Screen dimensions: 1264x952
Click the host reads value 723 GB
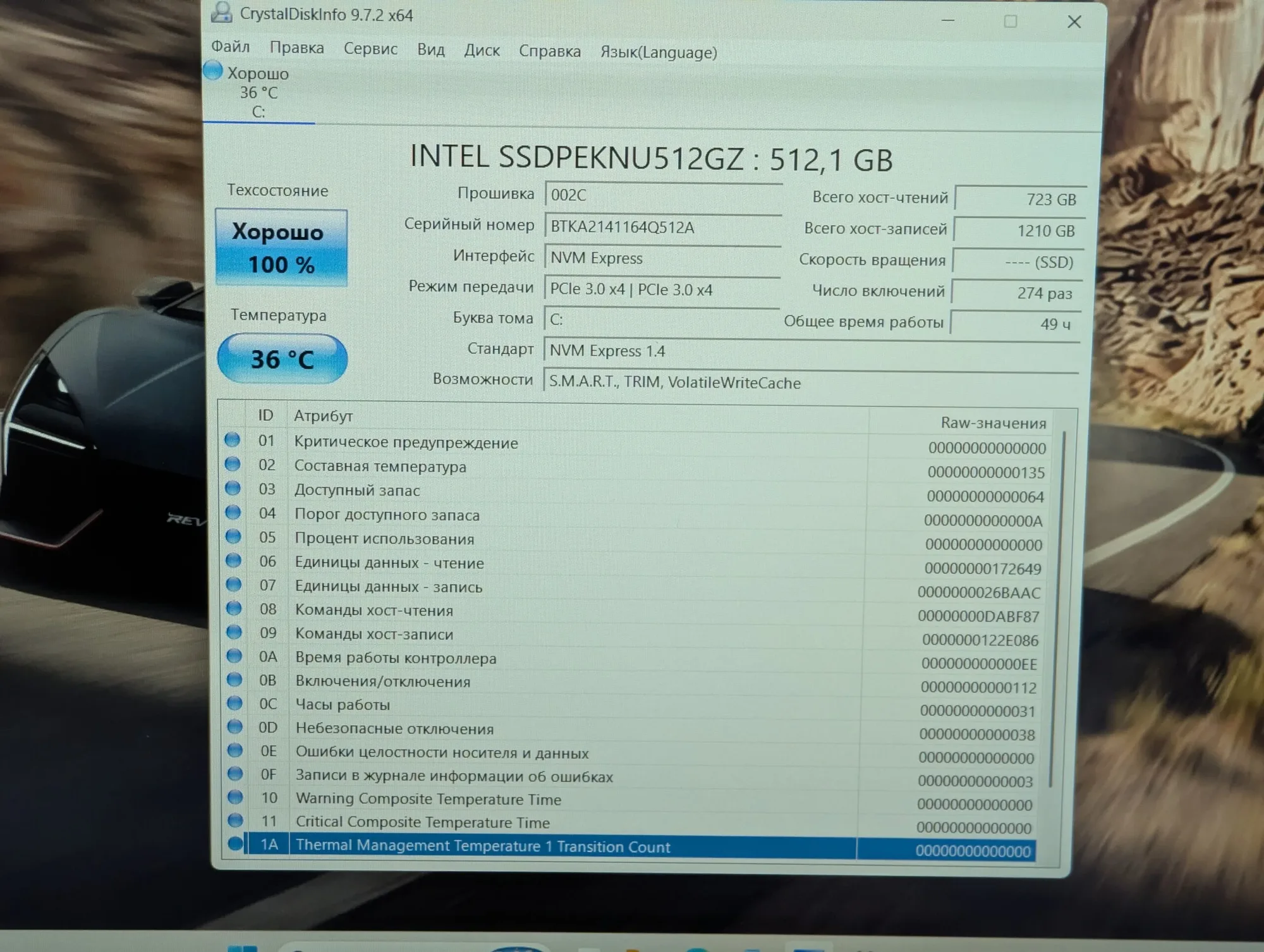click(x=1020, y=199)
